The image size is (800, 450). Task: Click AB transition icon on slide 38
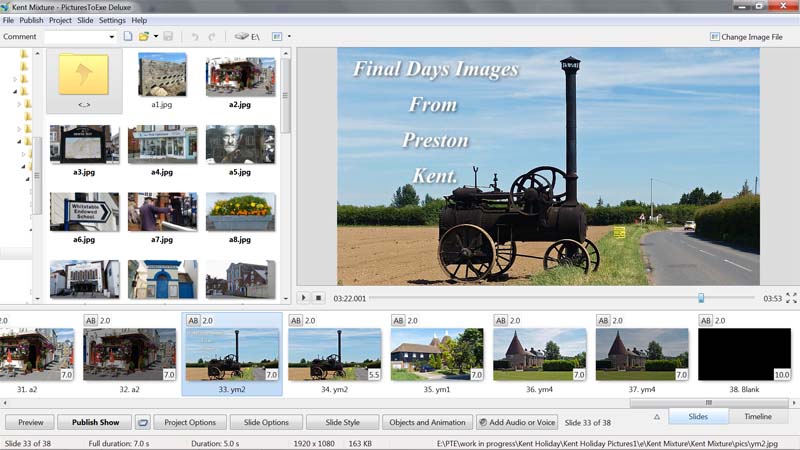(706, 320)
